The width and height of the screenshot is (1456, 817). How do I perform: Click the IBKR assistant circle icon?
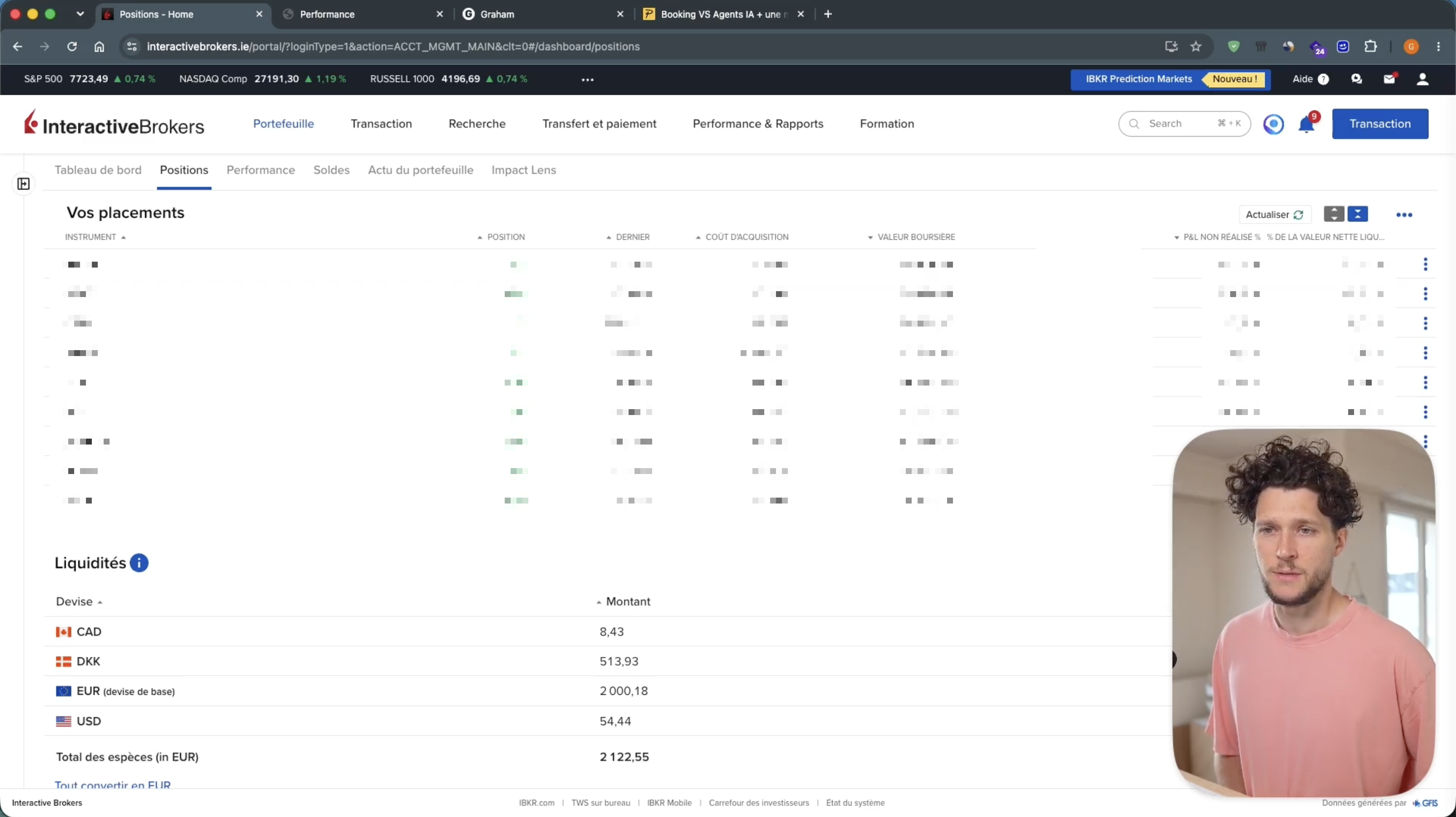point(1274,124)
